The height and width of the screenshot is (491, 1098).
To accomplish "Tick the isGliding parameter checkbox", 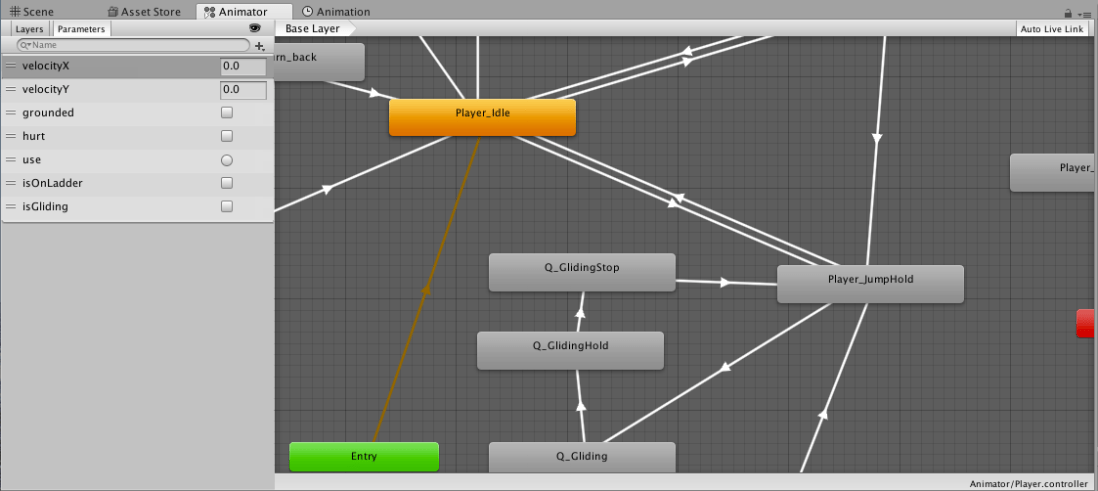I will pyautogui.click(x=227, y=207).
